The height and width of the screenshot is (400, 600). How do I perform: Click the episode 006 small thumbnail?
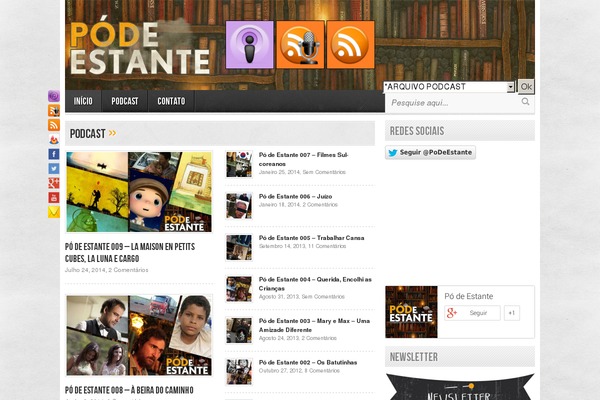[x=239, y=206]
